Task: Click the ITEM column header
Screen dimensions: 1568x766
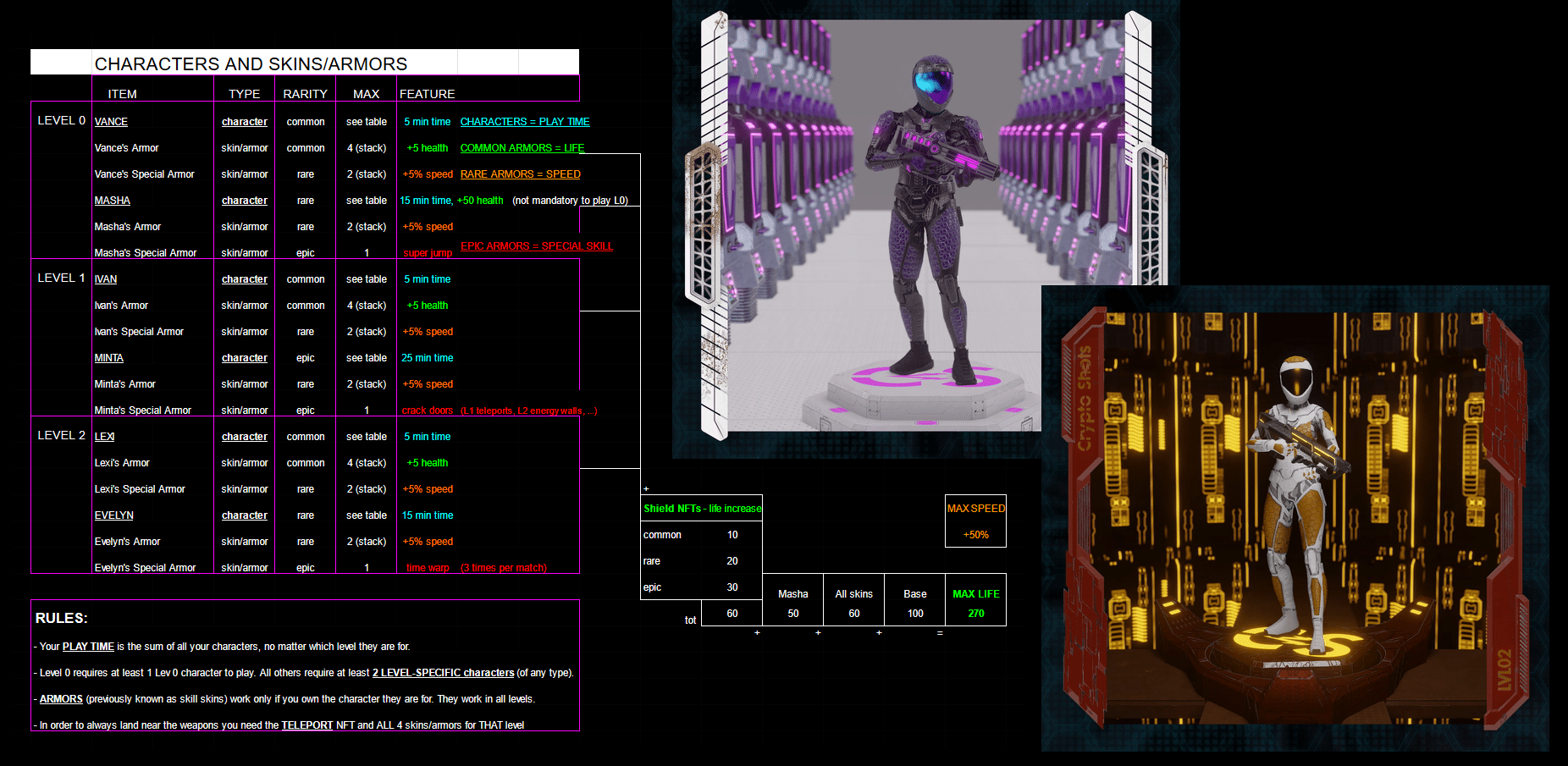Action: (123, 94)
